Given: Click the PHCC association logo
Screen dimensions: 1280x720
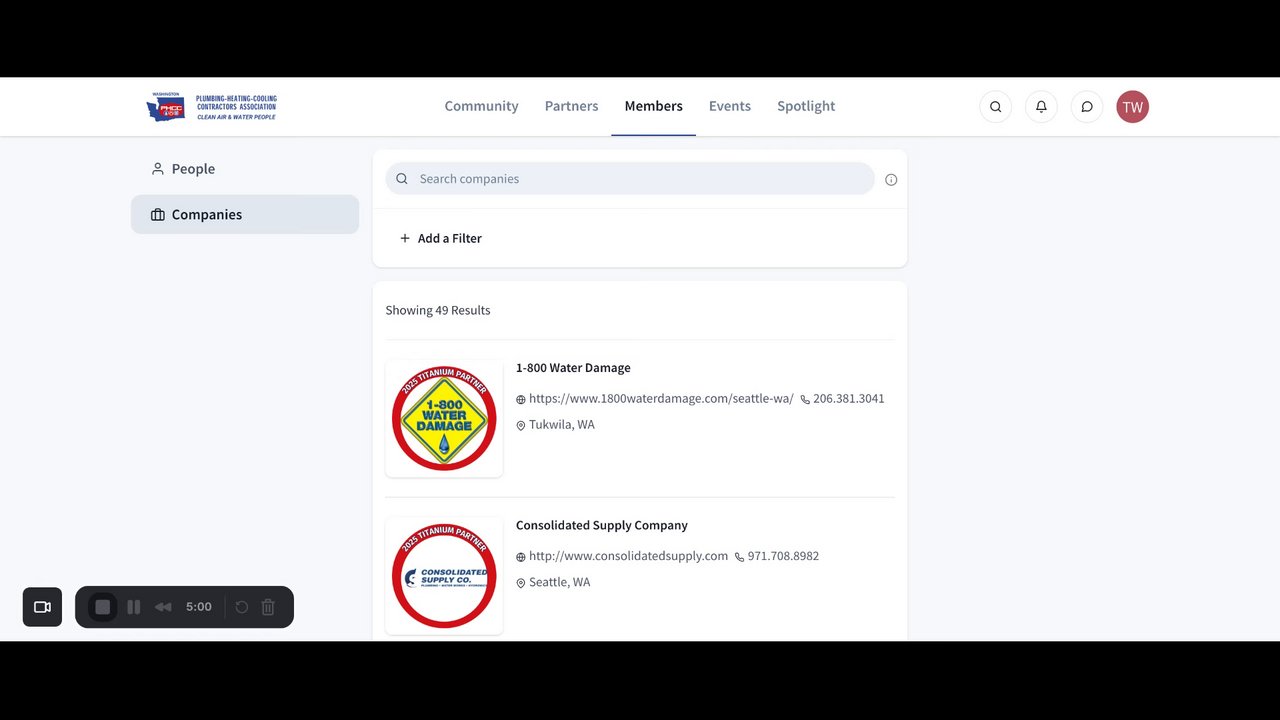Looking at the screenshot, I should [x=212, y=107].
